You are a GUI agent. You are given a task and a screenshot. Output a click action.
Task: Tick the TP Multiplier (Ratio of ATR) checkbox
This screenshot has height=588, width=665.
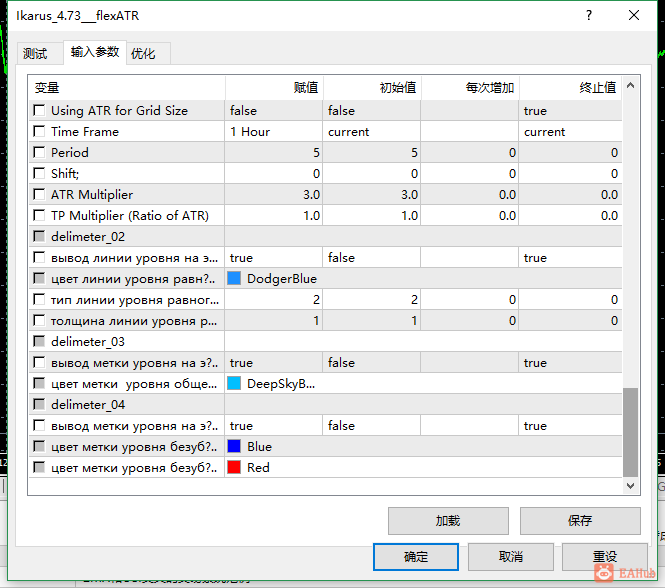coord(39,216)
